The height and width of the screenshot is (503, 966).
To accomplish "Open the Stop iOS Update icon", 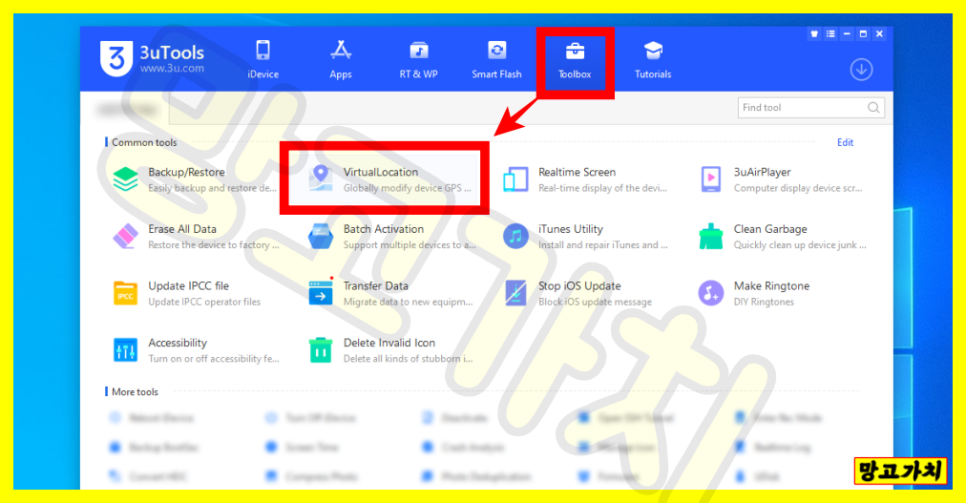I will coord(516,293).
